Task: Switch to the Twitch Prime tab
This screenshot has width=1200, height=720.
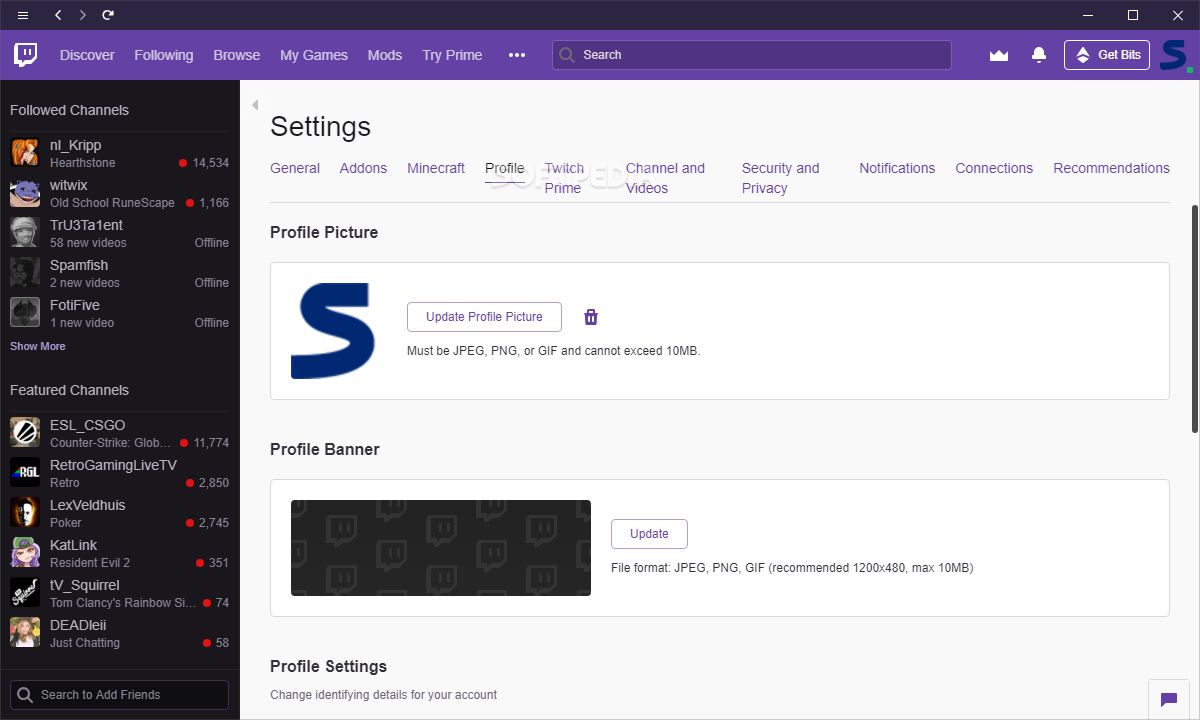Action: tap(564, 178)
